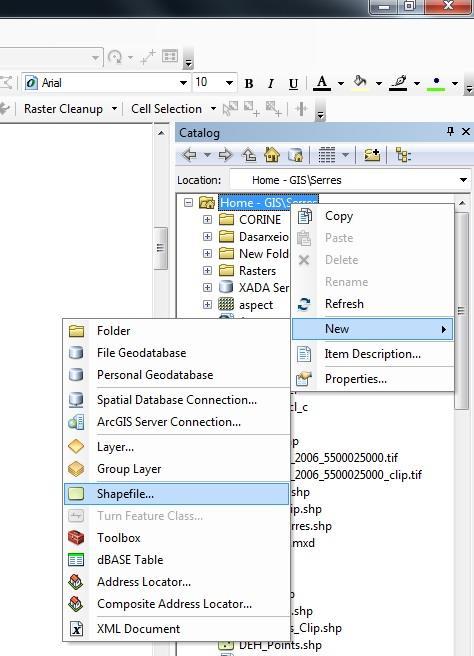The height and width of the screenshot is (656, 474).
Task: Expand the Dasarxeio folder
Action: pos(207,237)
